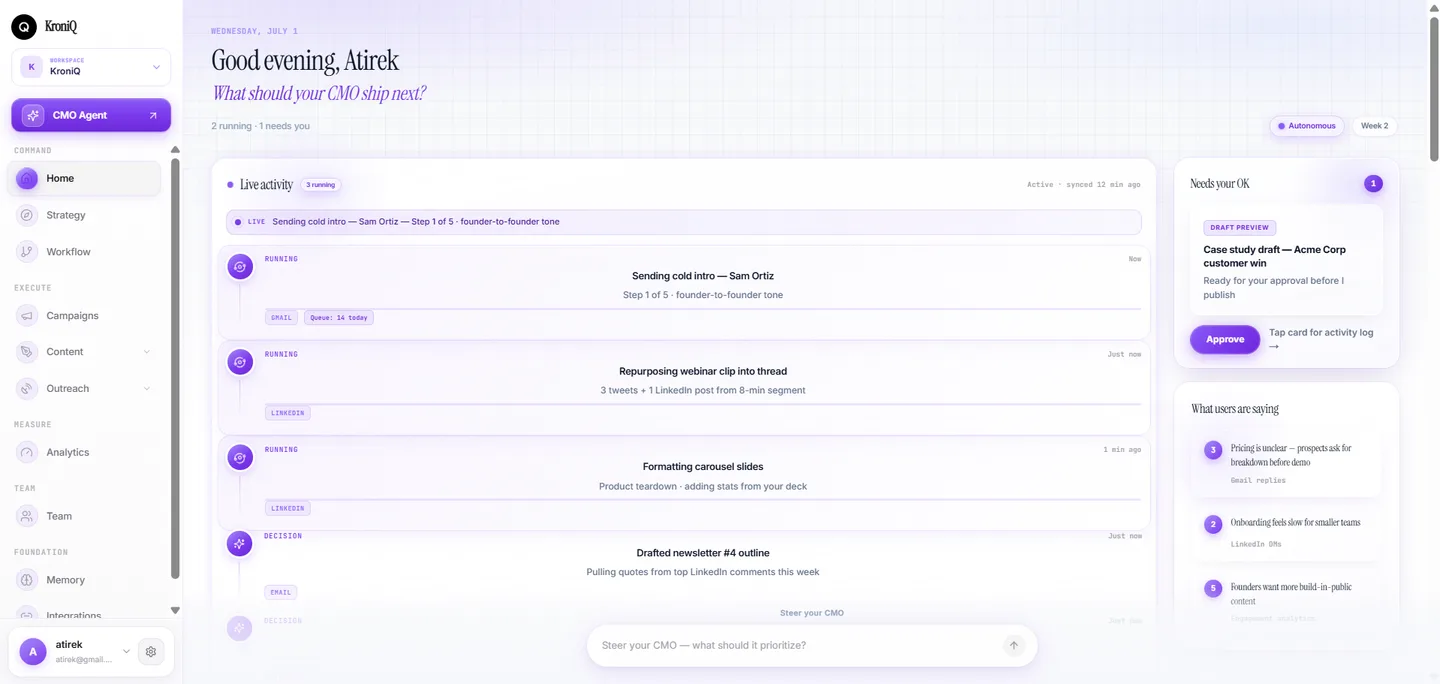Screen dimensions: 1440x684
Task: Click the Strategy compass icon
Action: click(x=27, y=215)
